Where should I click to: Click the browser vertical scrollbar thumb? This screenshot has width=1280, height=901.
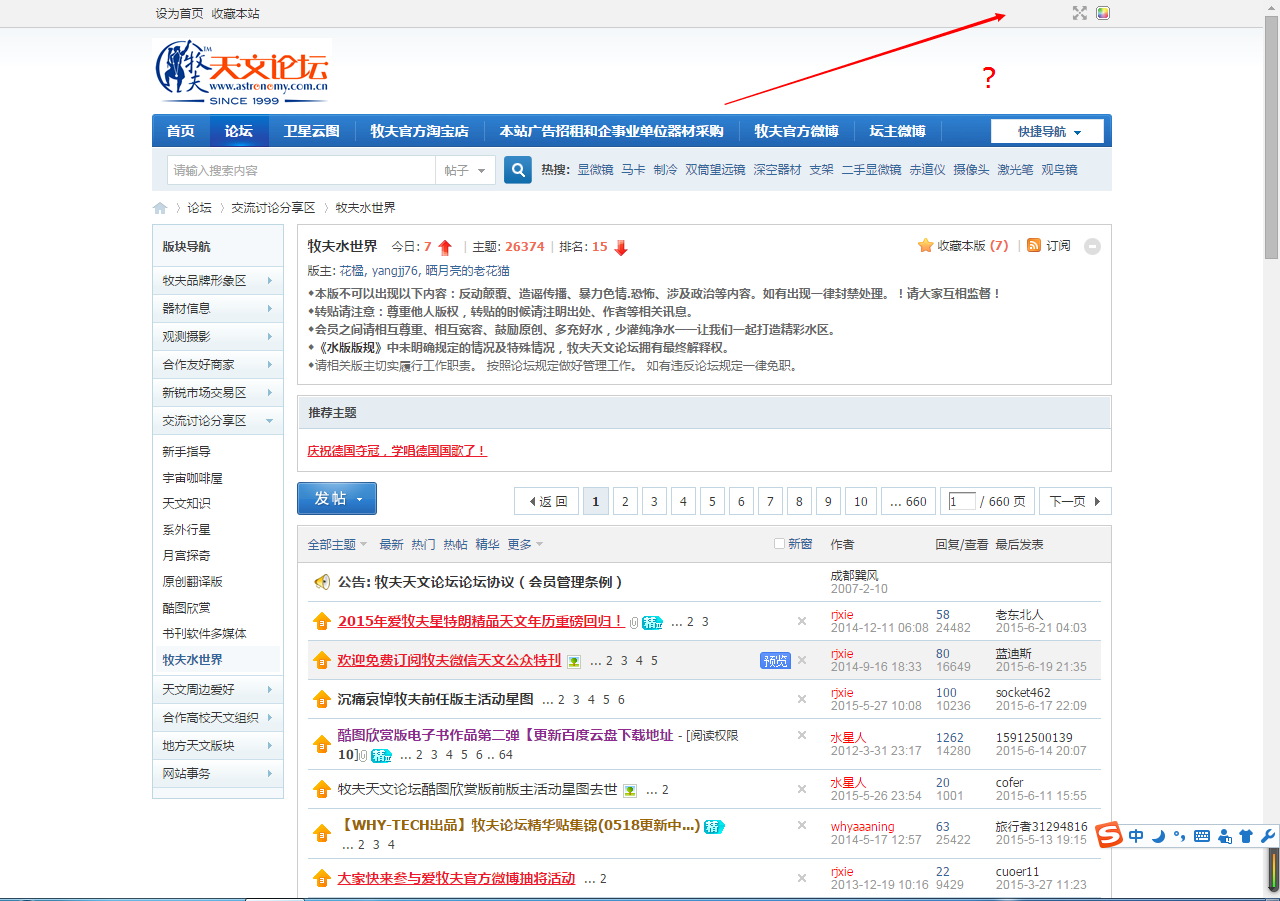(x=1272, y=137)
